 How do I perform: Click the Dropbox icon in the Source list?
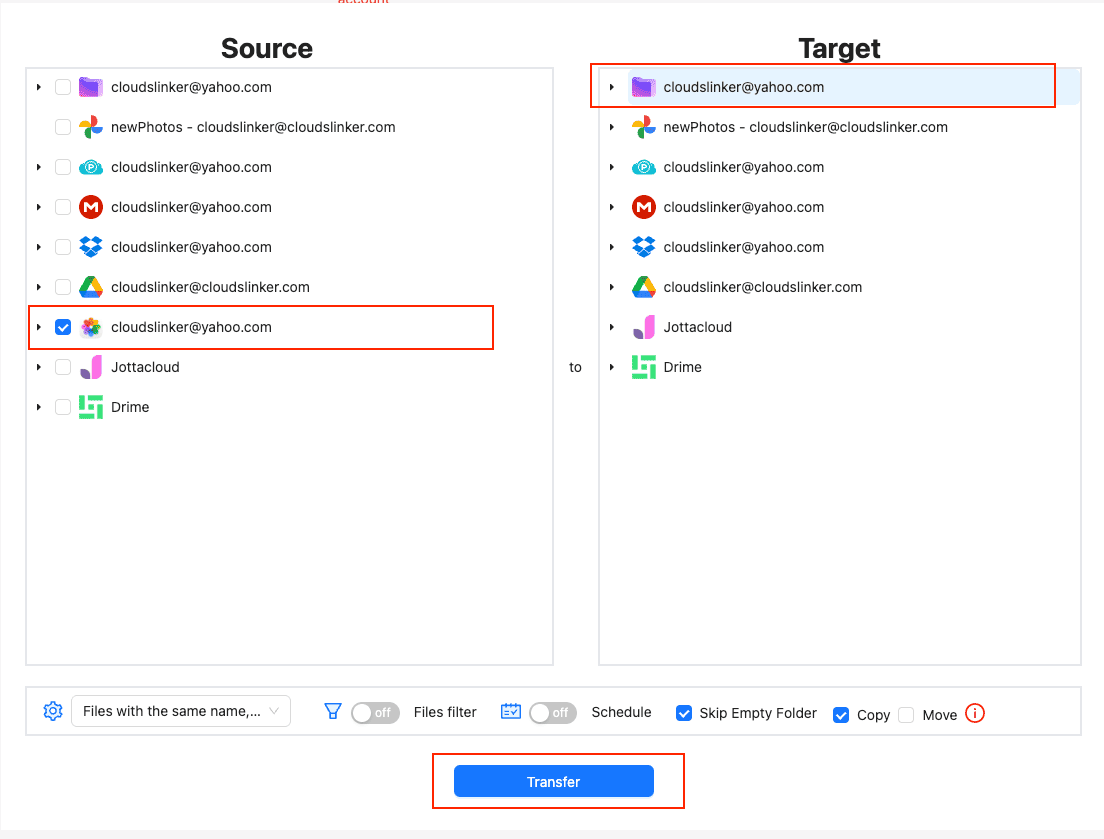coord(90,247)
